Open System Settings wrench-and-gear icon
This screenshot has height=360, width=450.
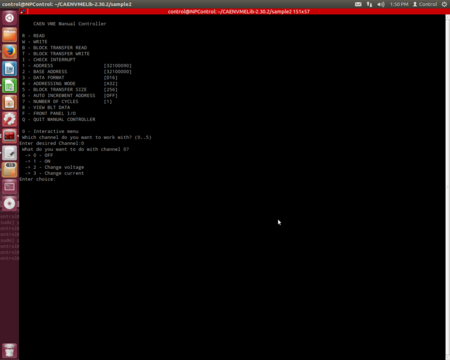coord(9,119)
